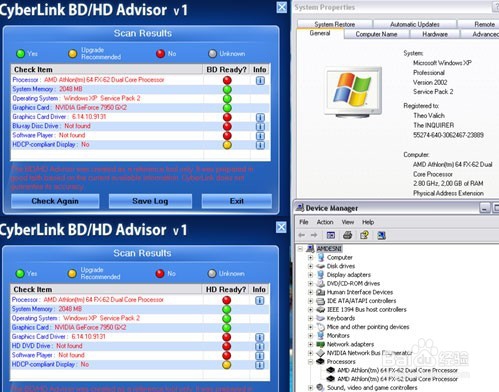The image size is (499, 392).
Task: Click Check Again button in BD Advisor
Action: (x=55, y=201)
